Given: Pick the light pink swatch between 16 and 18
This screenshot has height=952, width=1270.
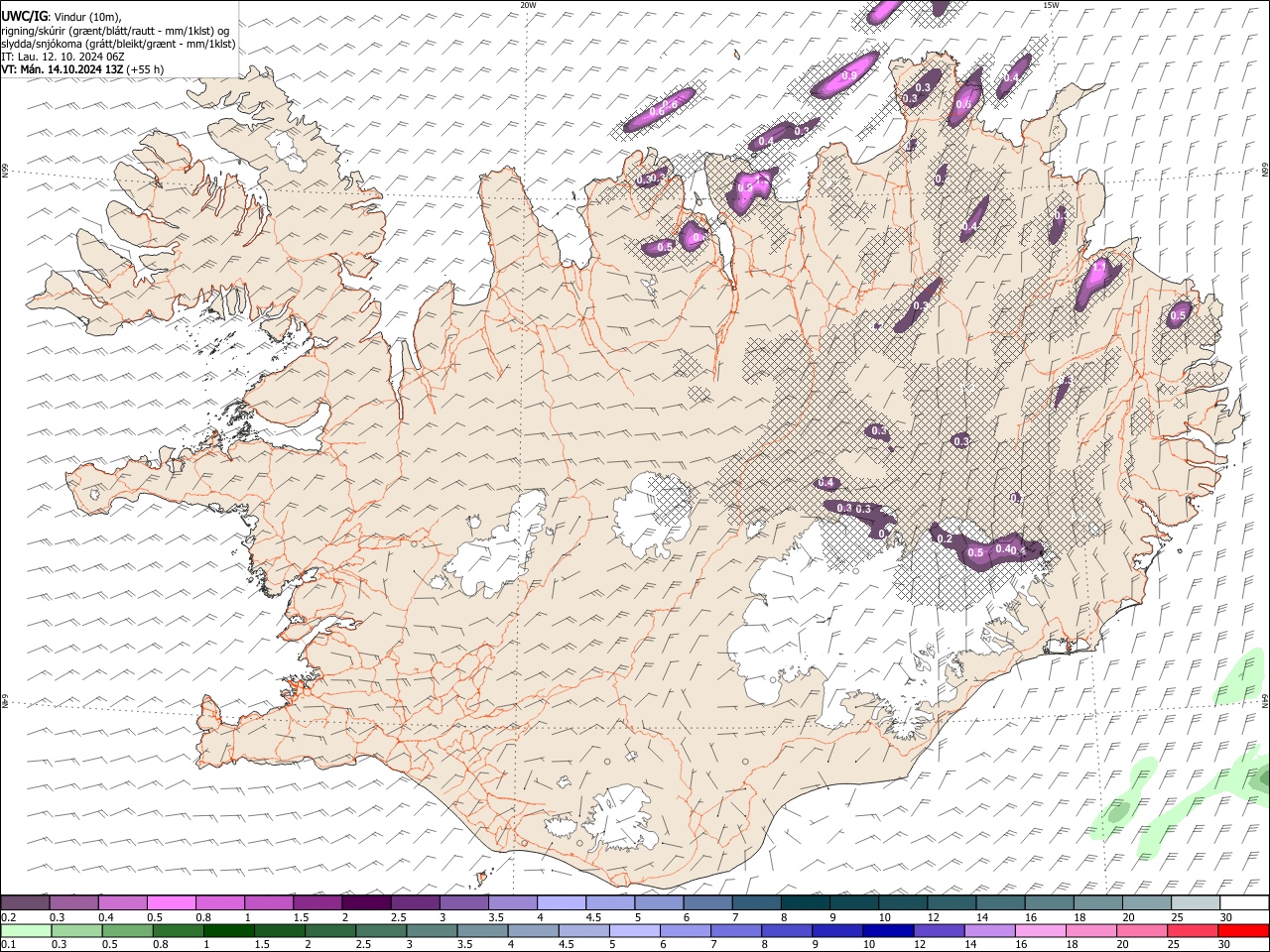Looking at the screenshot, I should pos(1040,930).
